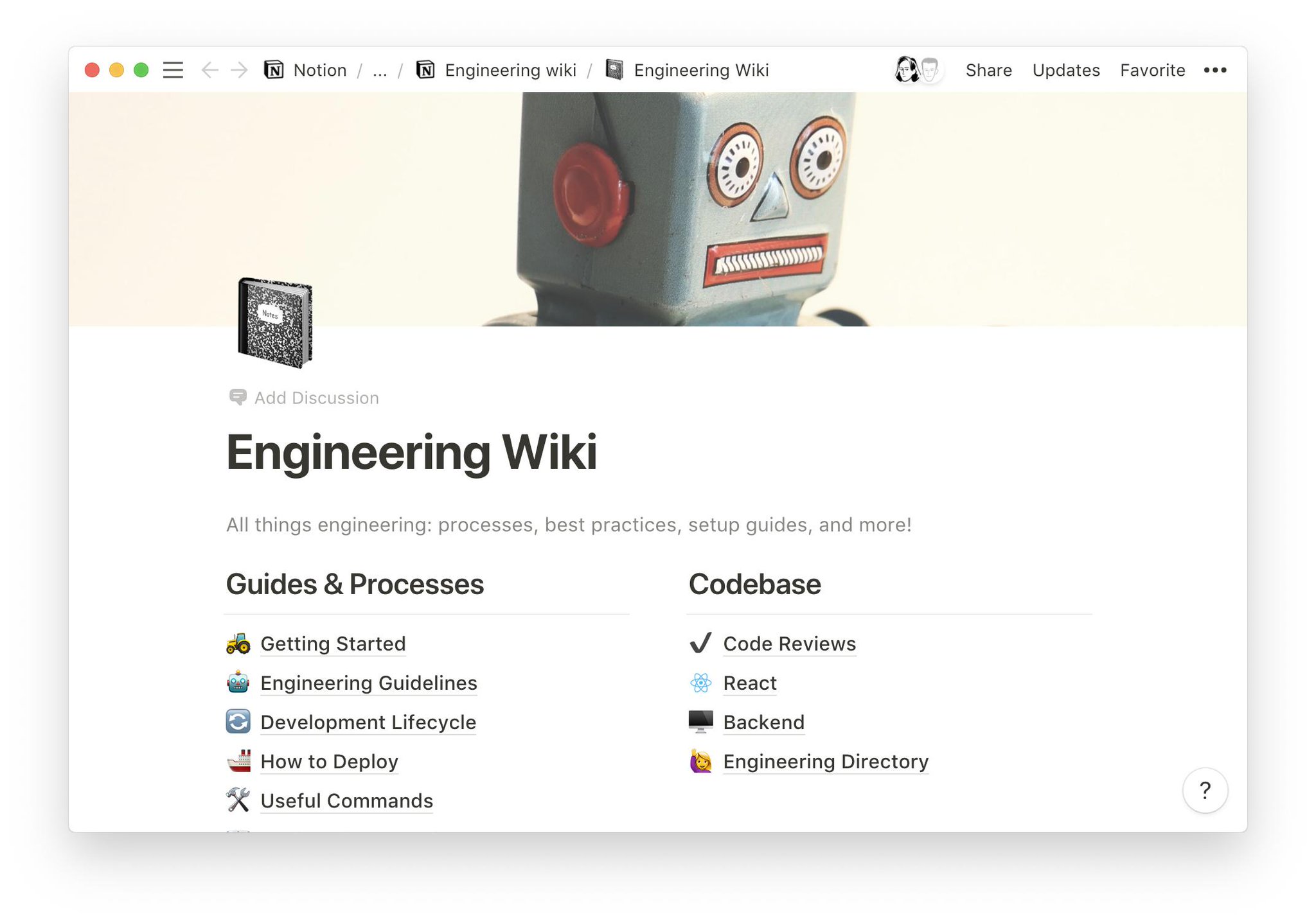Click the robot icon beside Engineering Guidelines
The image size is (1316, 923).
coord(238,682)
